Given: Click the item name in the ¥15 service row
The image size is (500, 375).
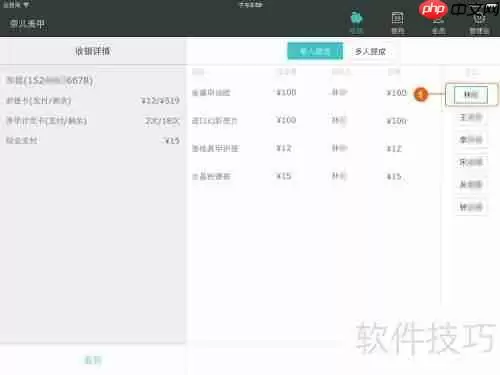Looking at the screenshot, I should pyautogui.click(x=211, y=176).
